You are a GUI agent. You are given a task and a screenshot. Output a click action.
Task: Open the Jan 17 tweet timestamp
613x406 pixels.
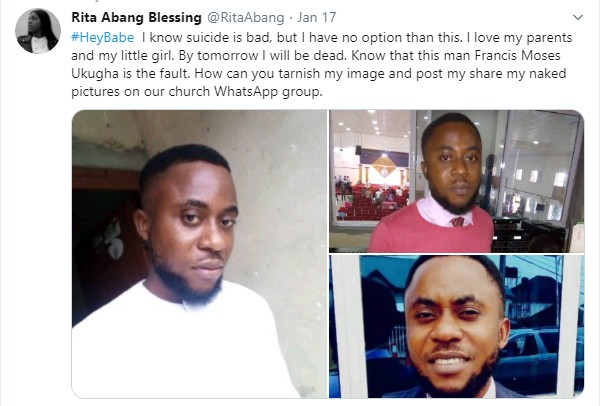point(302,16)
